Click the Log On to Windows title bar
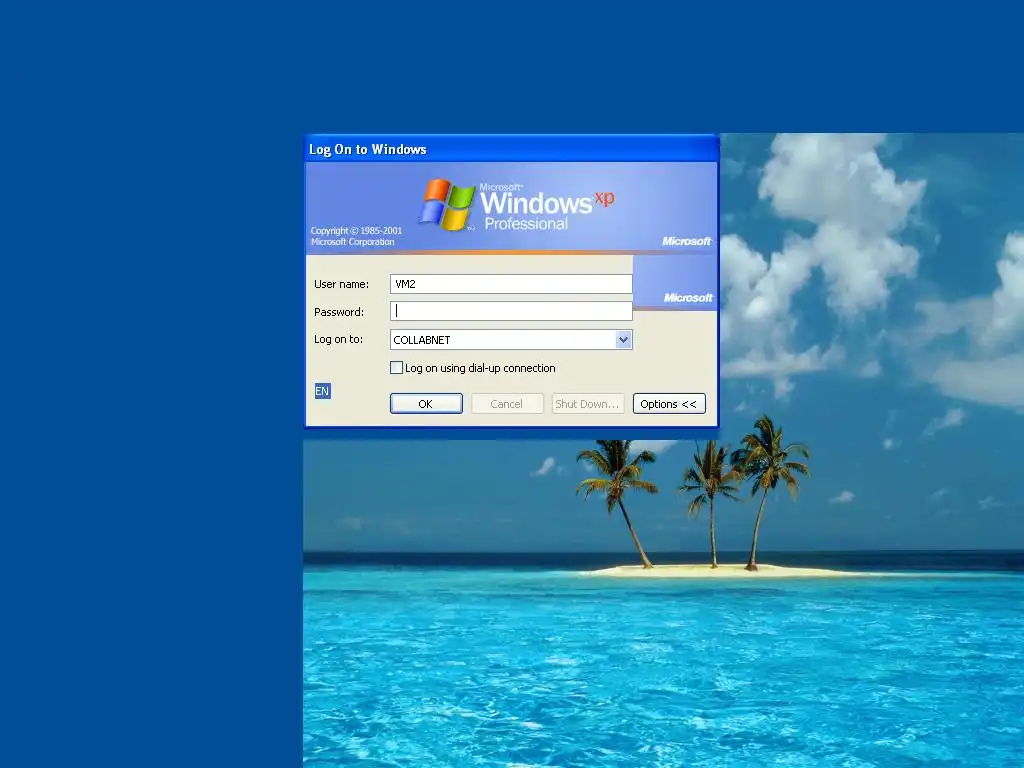 [x=511, y=149]
